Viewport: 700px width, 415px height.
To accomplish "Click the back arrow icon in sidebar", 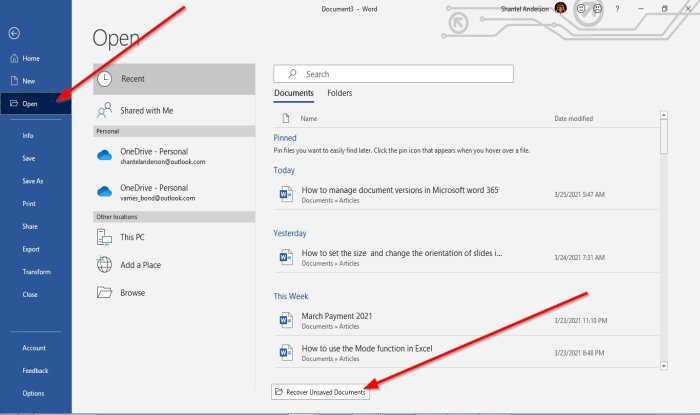I will coord(14,33).
